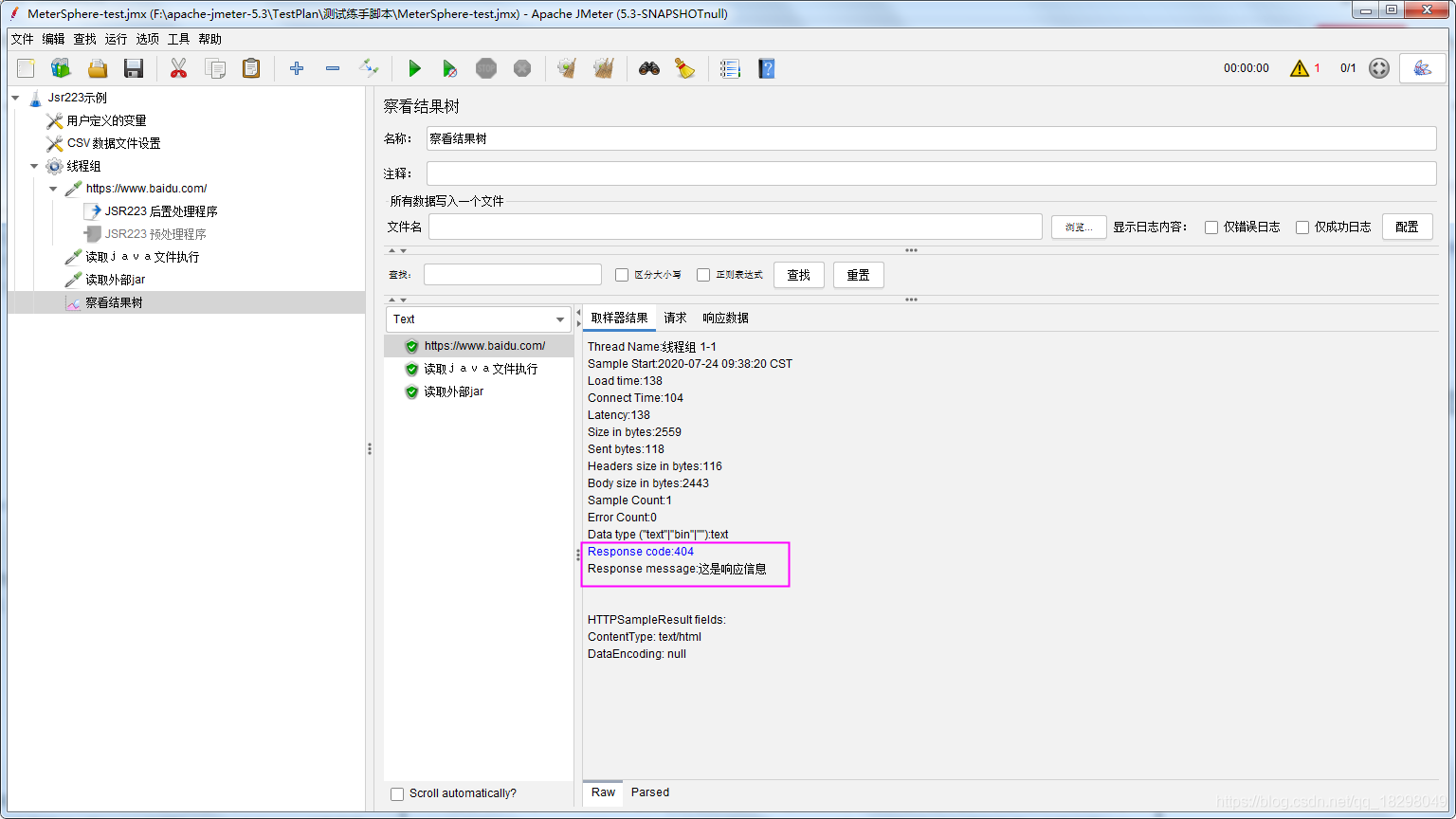Click the JMeter feather logo button
The image size is (1456, 819).
tap(1423, 68)
